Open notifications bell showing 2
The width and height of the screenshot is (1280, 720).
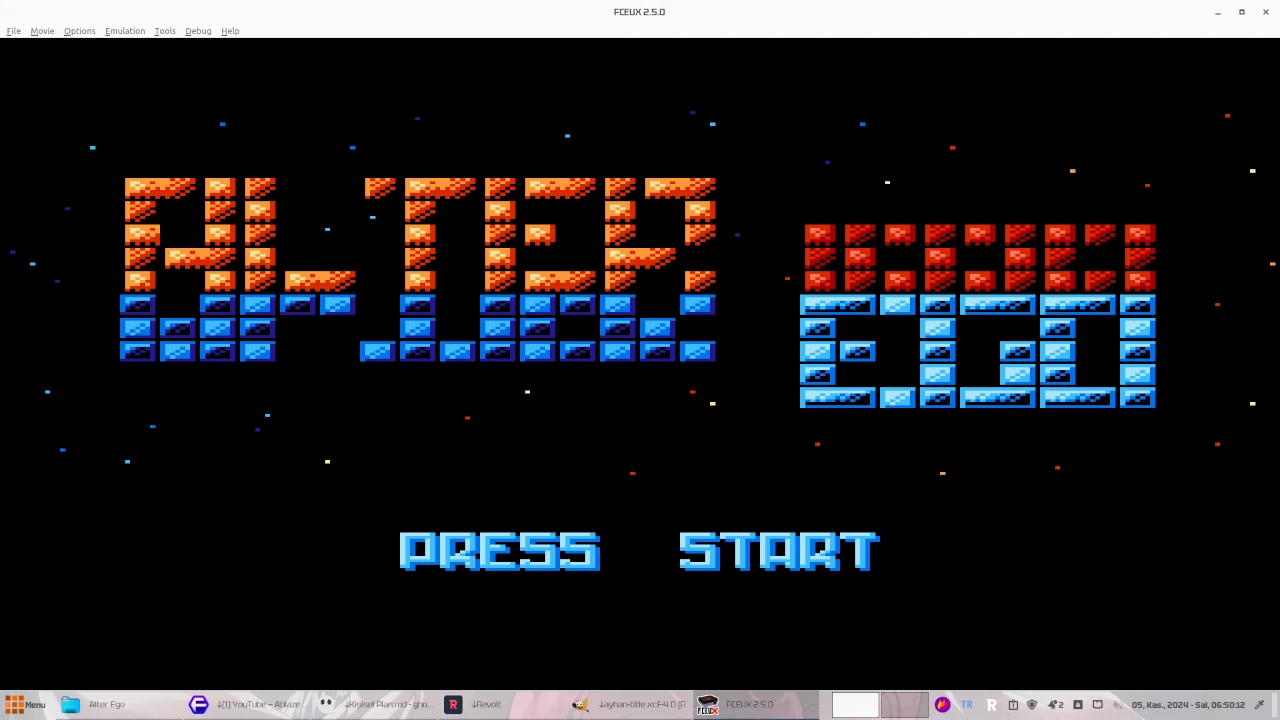point(1055,705)
